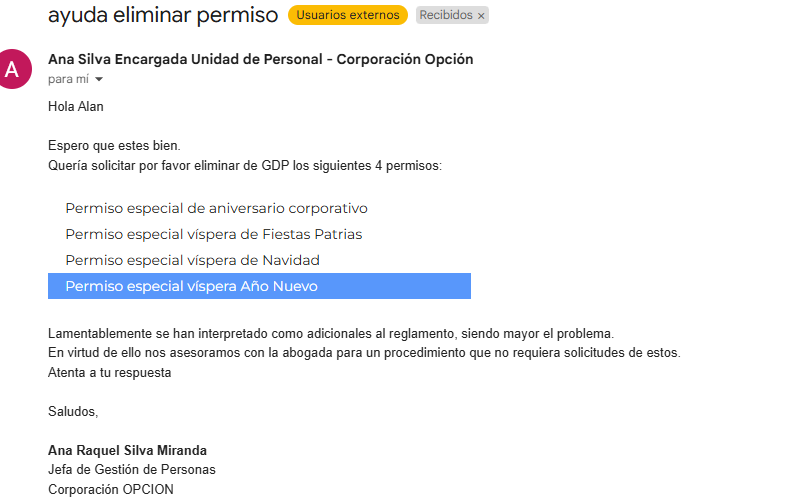Click sentence starting "Lamentablemente se han interpretado"
Screen dimensions: 797x497
click(330, 333)
